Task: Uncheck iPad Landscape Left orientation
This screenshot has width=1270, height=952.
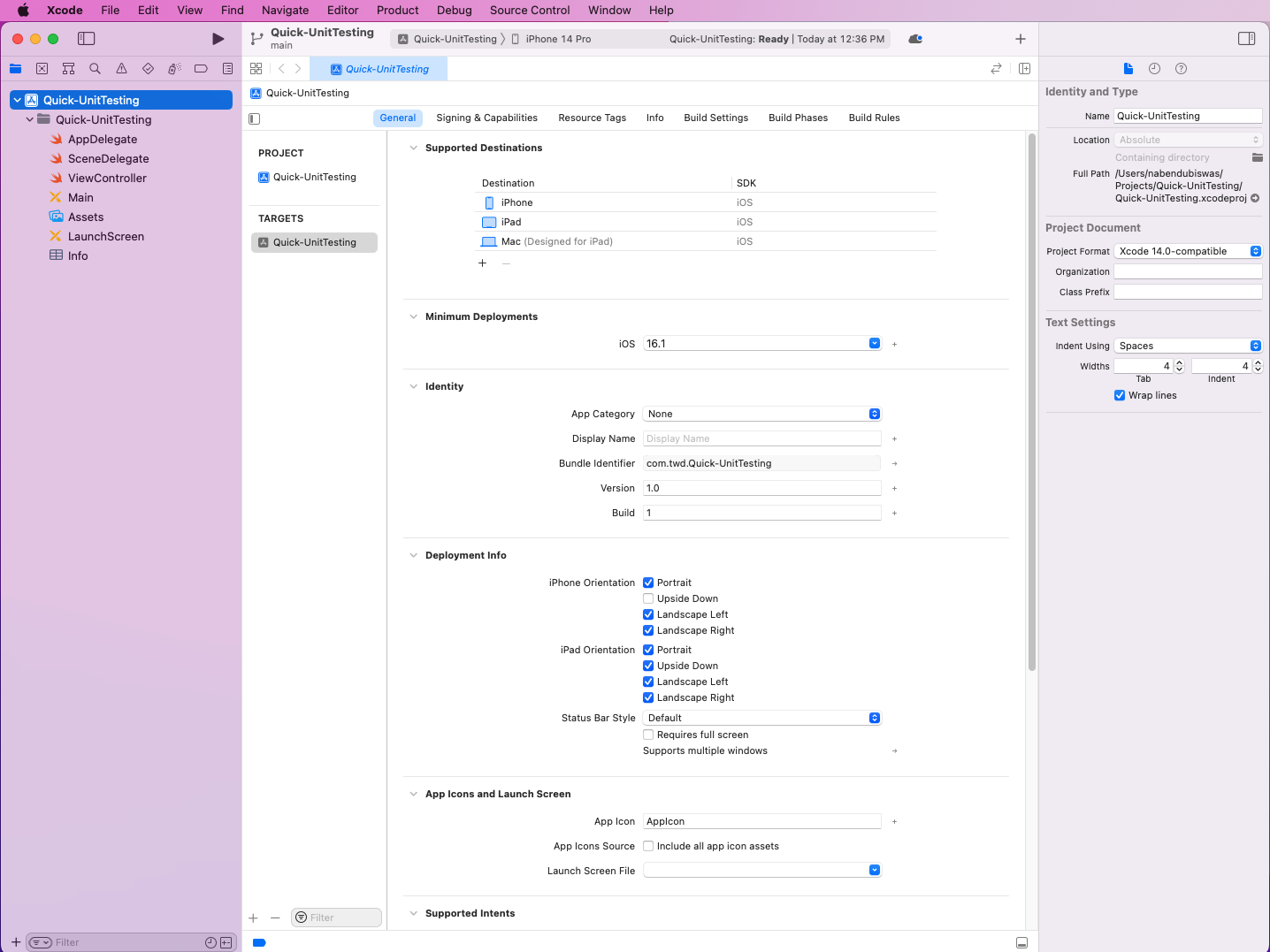Action: [x=648, y=682]
